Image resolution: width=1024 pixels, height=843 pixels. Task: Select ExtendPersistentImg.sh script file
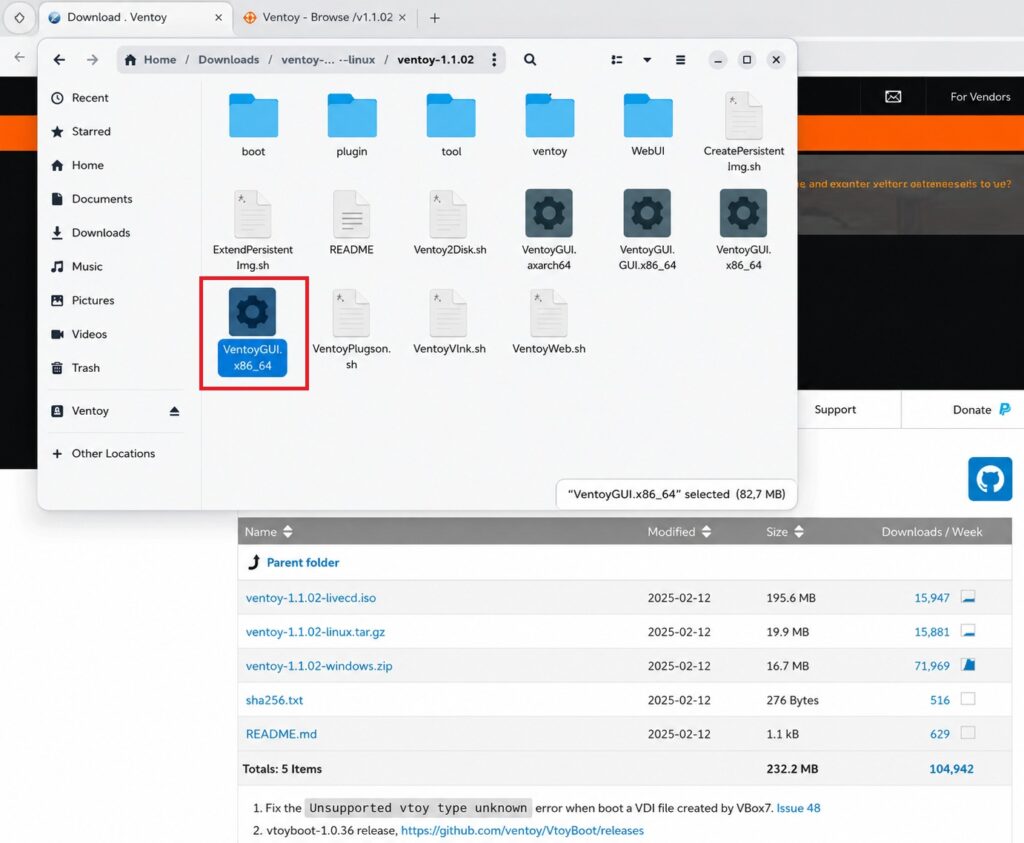click(x=253, y=231)
